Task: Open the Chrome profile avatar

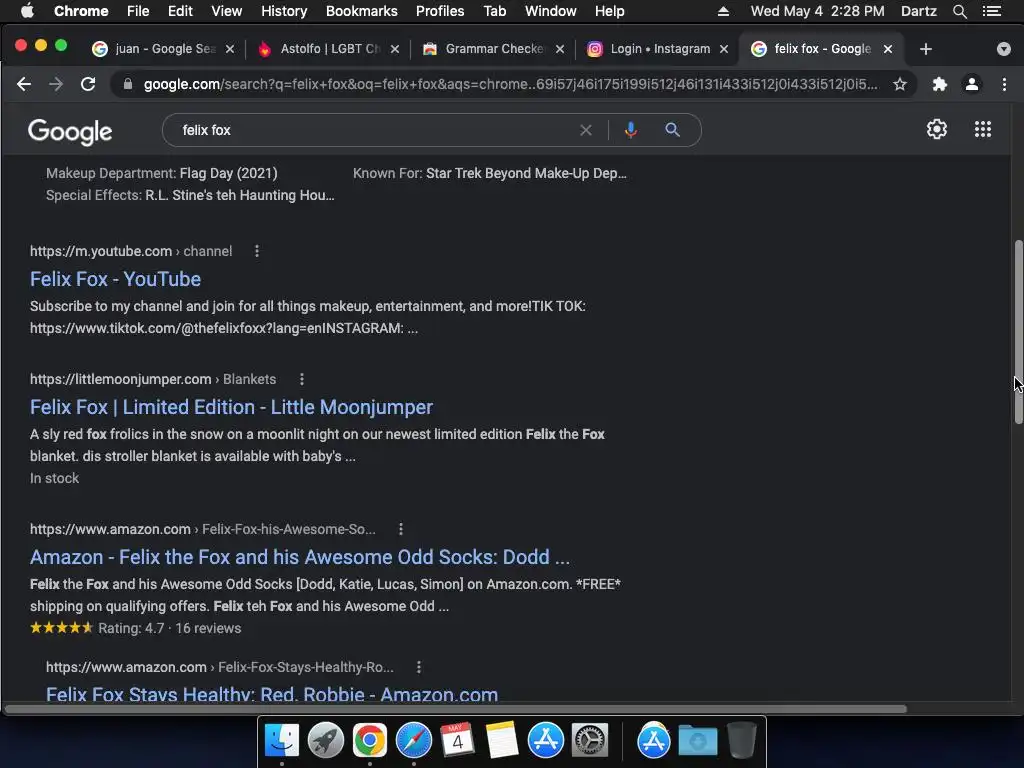Action: coord(972,84)
